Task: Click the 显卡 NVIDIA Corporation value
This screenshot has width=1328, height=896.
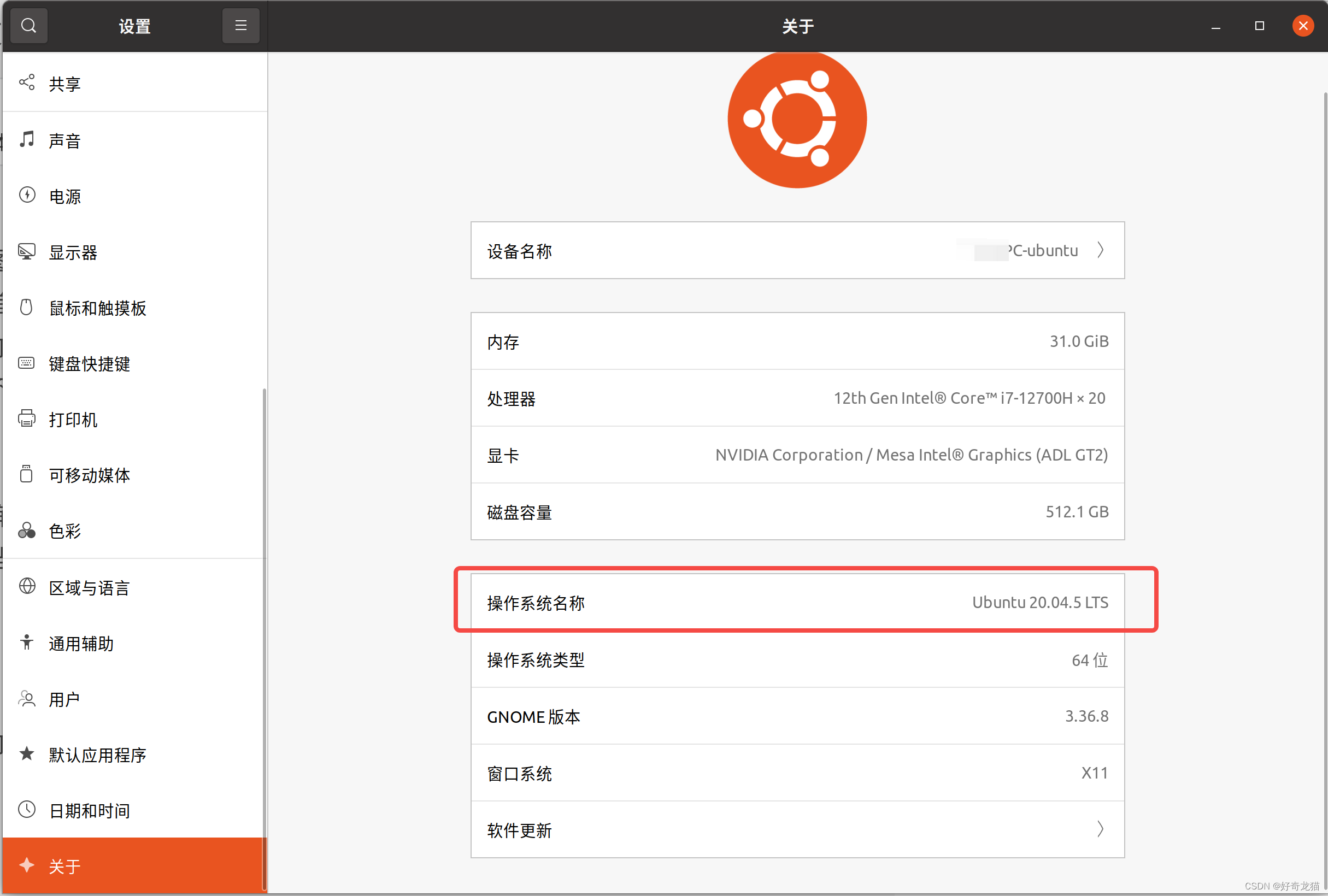Action: 912,455
